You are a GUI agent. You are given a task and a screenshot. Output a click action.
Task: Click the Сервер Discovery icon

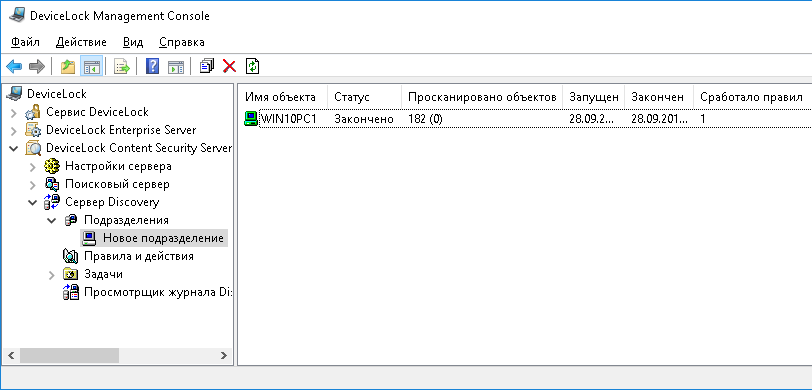click(x=52, y=202)
